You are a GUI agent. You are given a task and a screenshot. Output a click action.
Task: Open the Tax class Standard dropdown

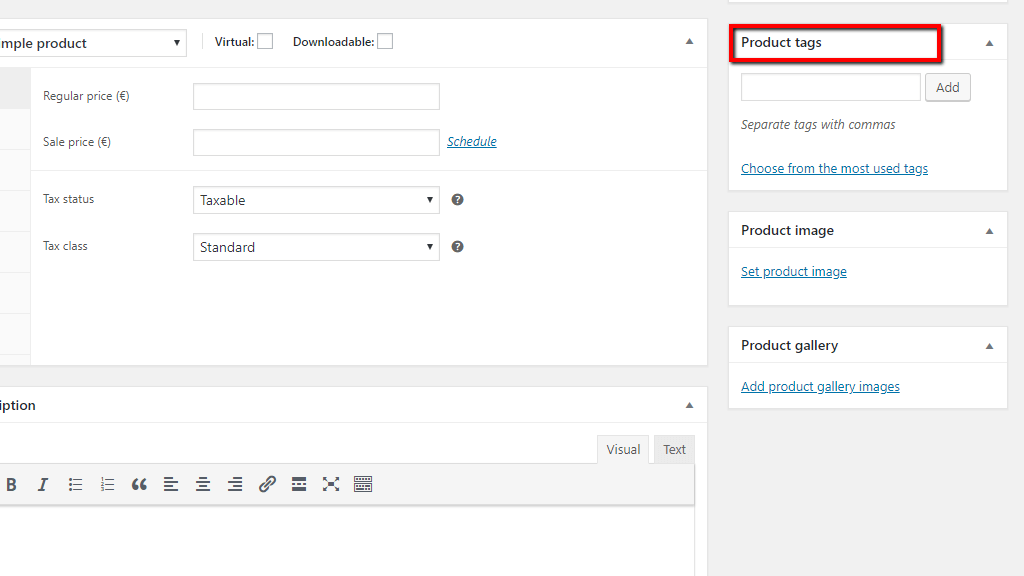(x=316, y=247)
